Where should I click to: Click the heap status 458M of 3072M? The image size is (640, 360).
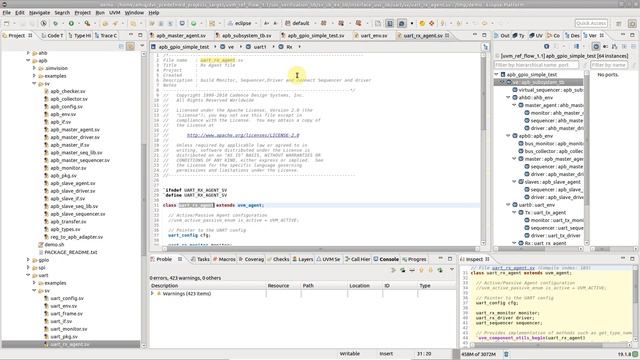pos(479,354)
